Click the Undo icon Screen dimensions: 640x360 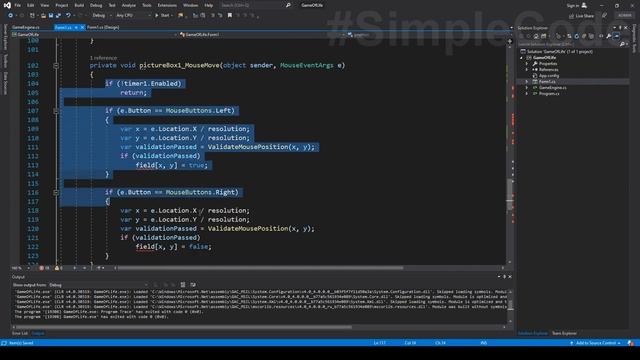click(x=68, y=16)
